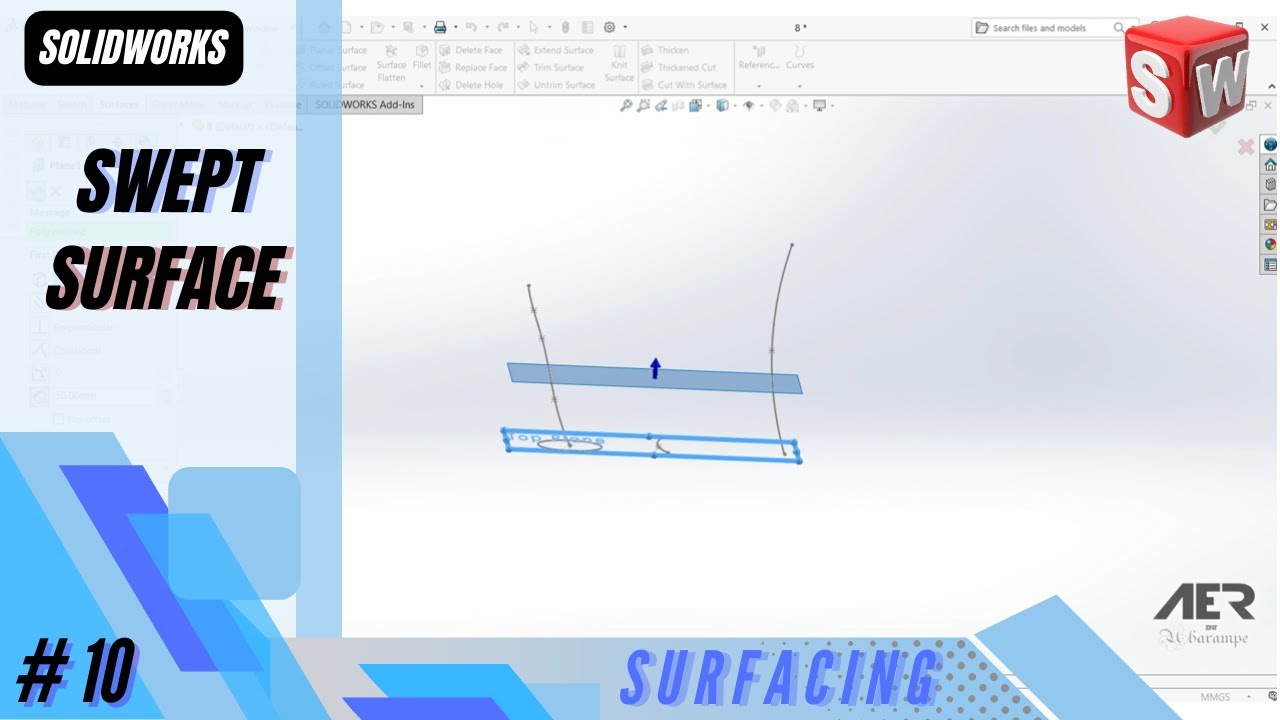The width and height of the screenshot is (1280, 720).
Task: Click the Previous View icon
Action: tap(660, 105)
